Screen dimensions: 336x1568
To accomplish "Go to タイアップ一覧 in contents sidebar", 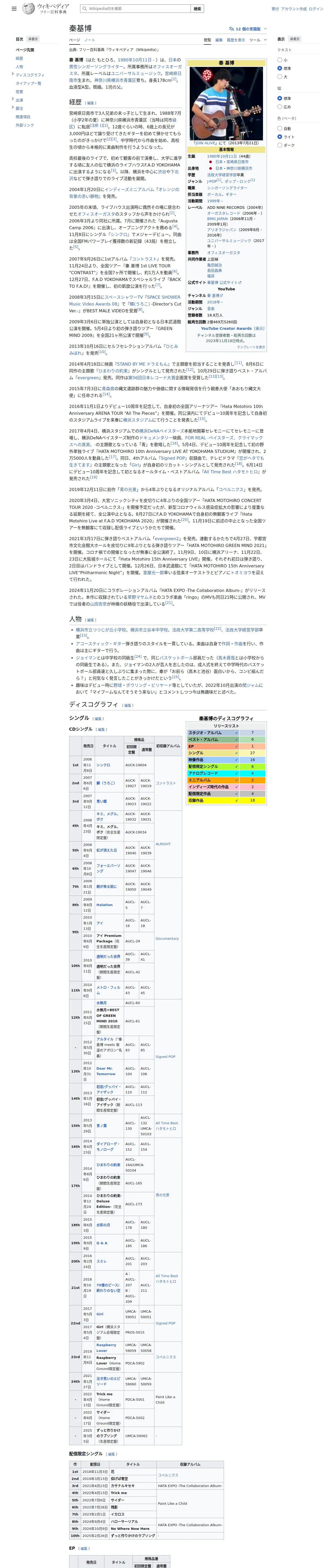I will (x=29, y=83).
